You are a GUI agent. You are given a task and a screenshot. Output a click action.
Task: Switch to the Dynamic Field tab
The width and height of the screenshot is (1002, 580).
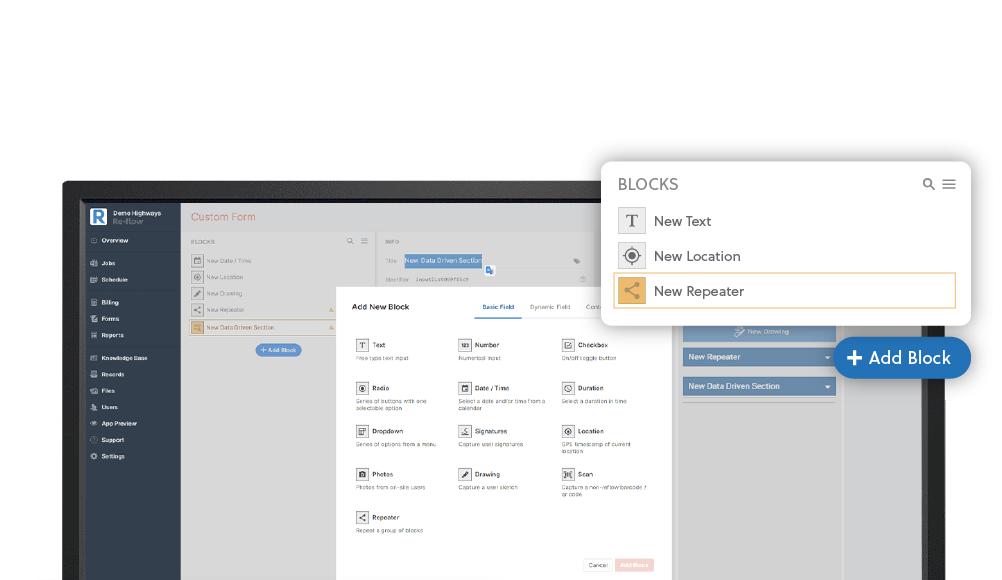pos(549,307)
